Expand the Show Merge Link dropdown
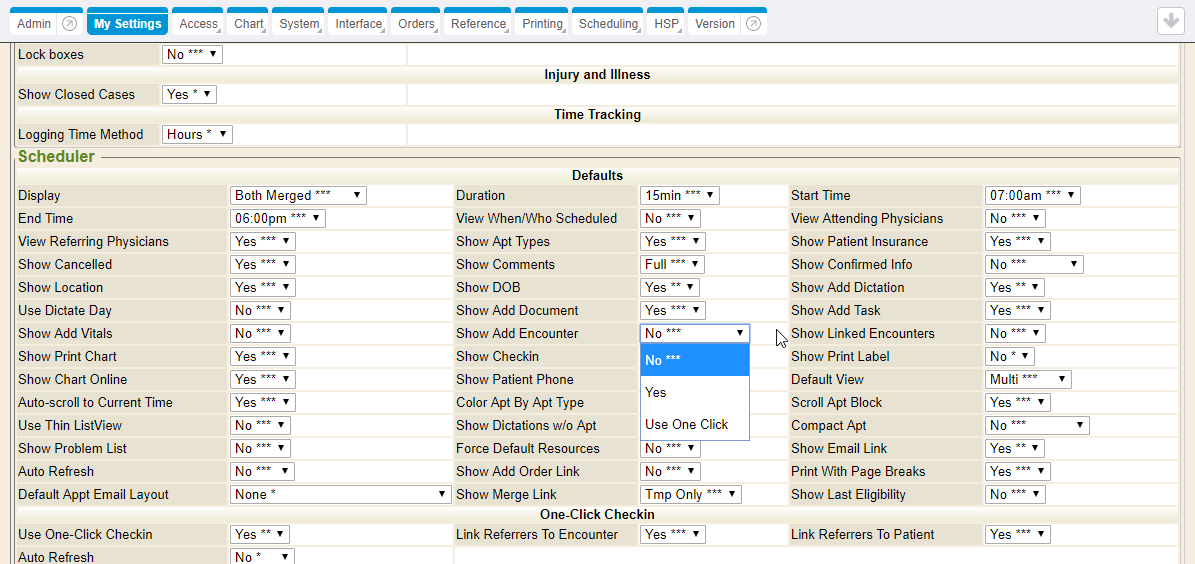Viewport: 1195px width, 564px height. click(x=690, y=495)
